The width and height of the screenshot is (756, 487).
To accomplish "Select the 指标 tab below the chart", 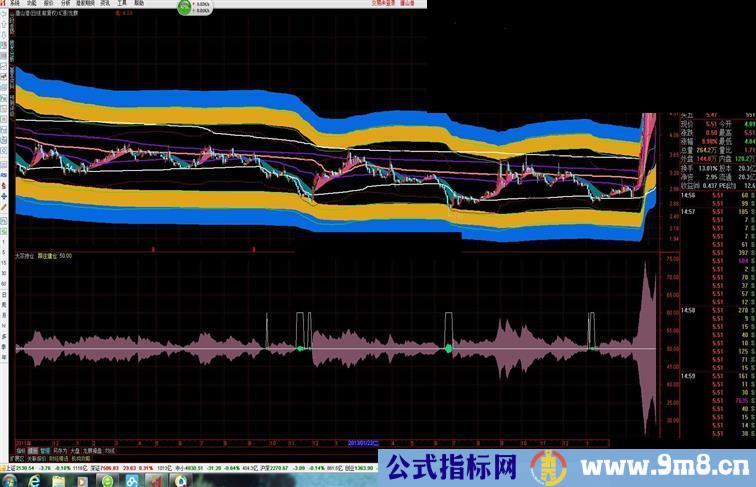I will [20, 451].
